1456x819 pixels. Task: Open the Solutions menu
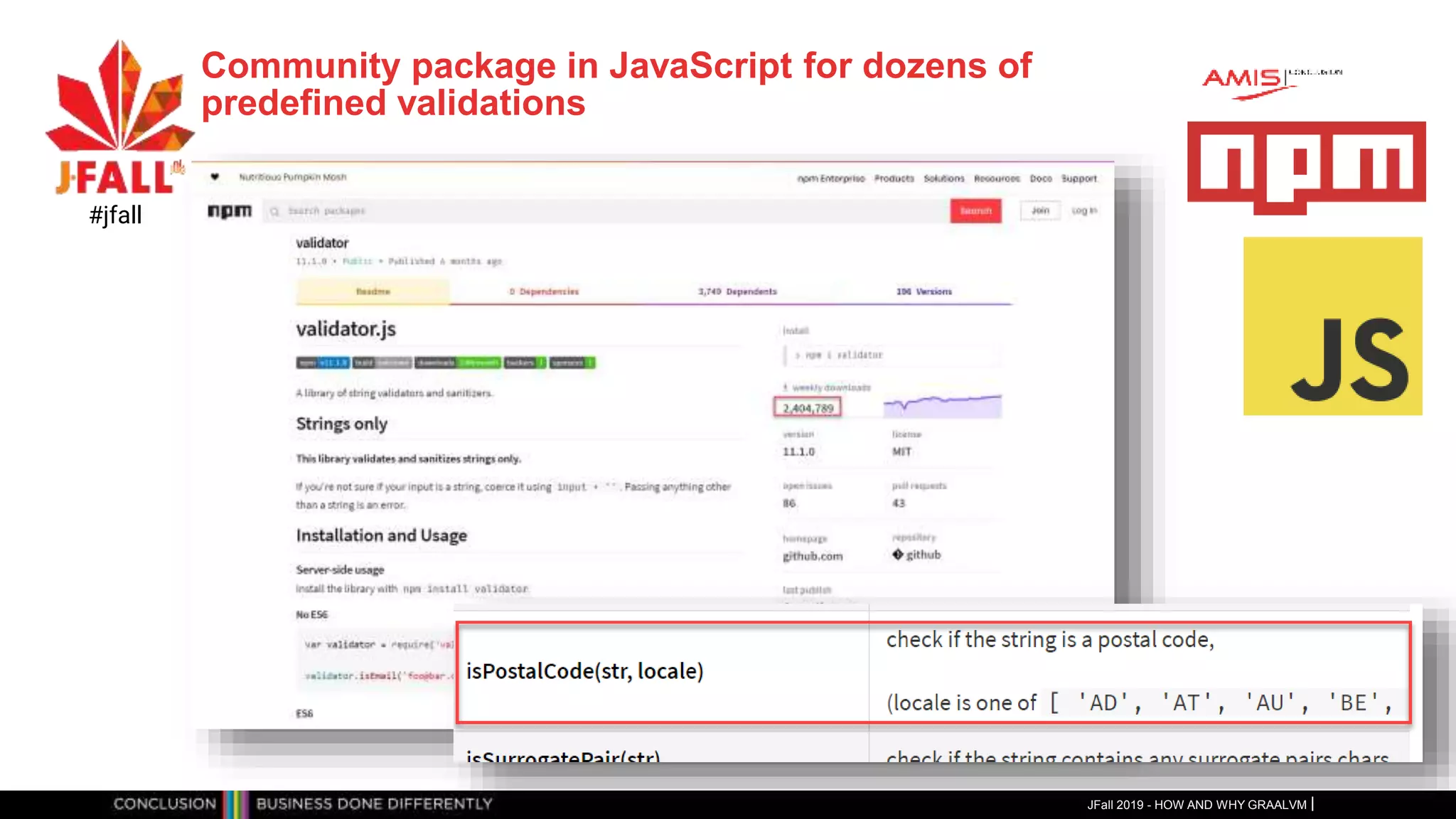tap(944, 178)
